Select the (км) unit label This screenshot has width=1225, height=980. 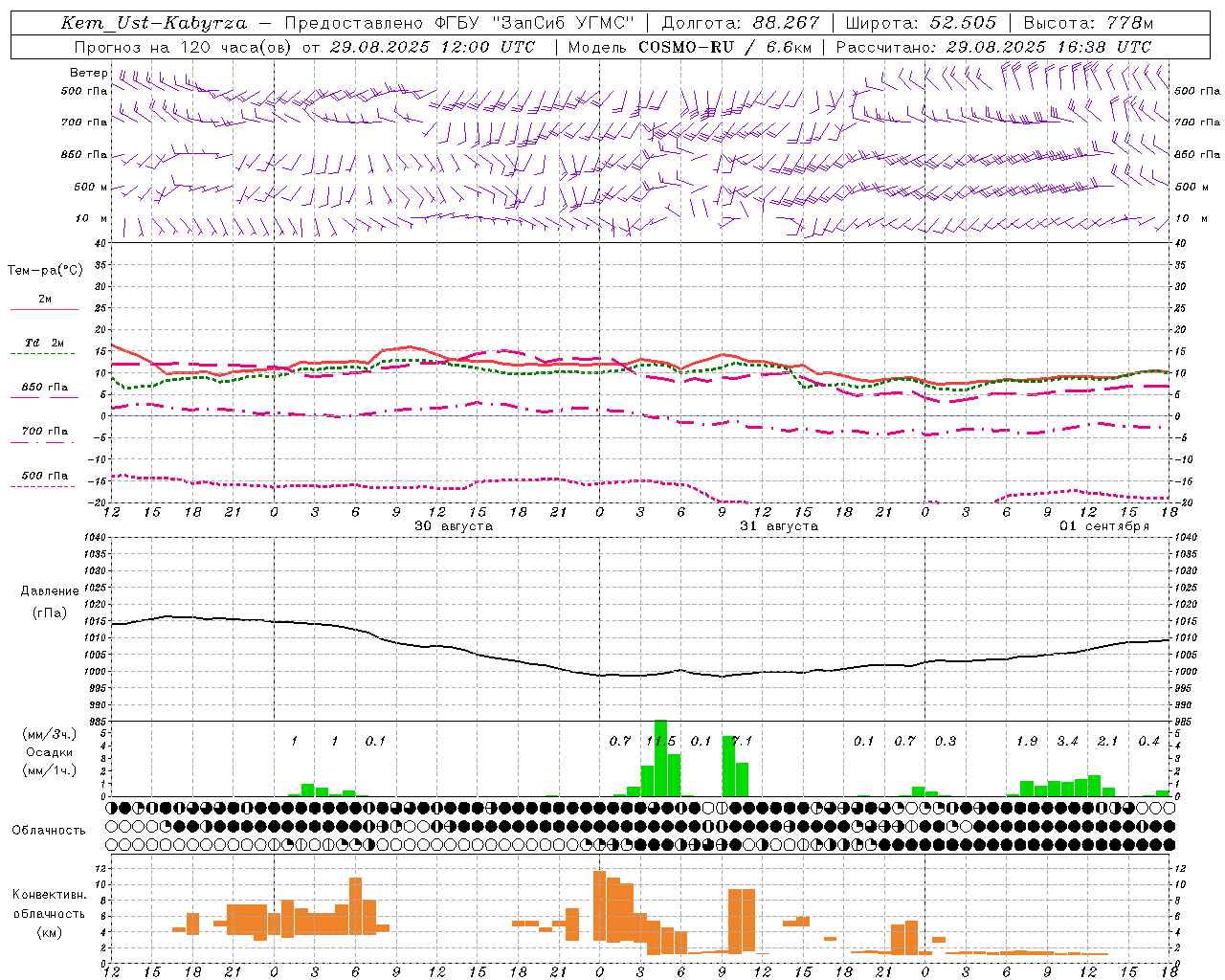pyautogui.click(x=49, y=932)
